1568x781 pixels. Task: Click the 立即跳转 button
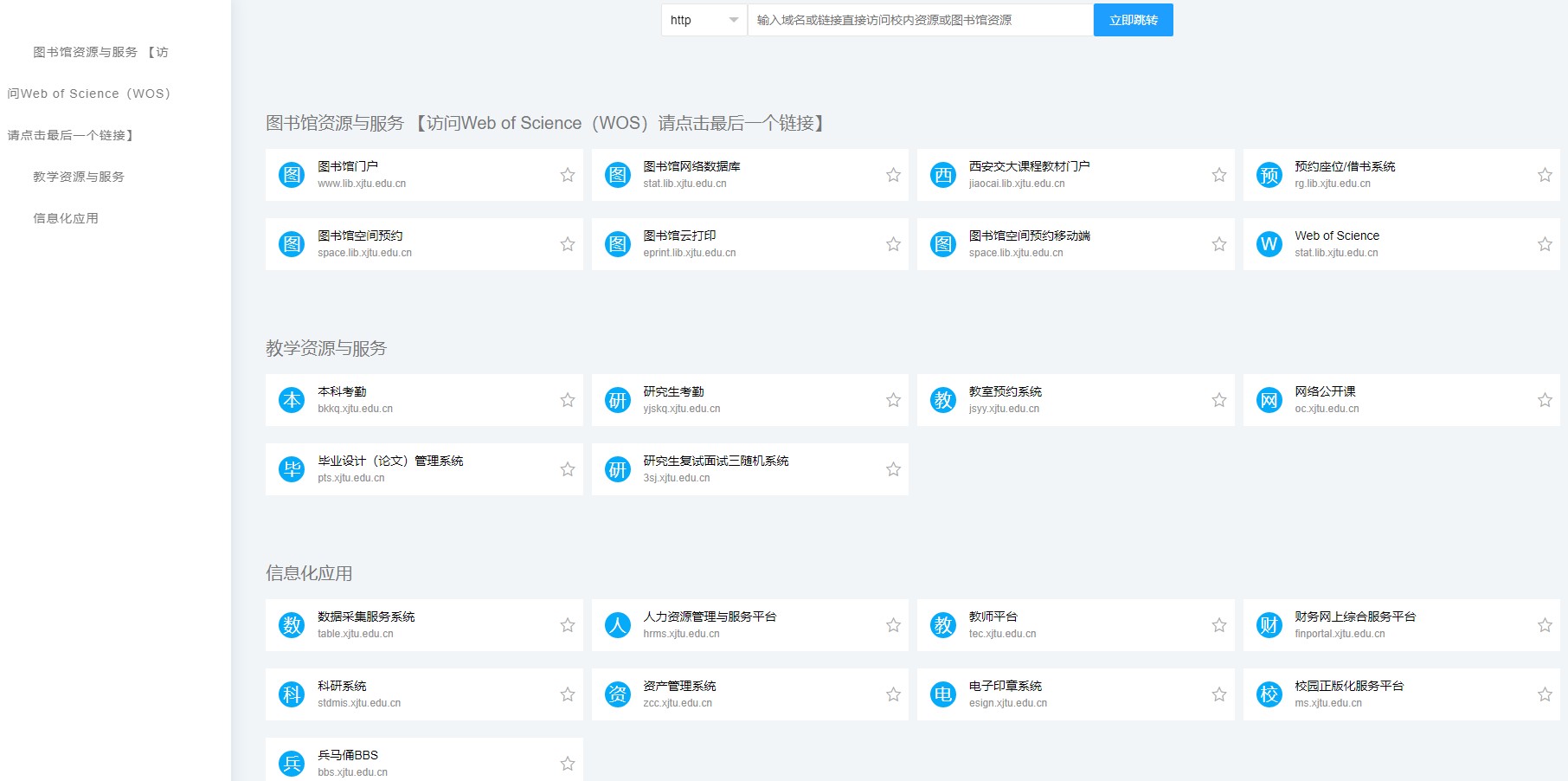[1134, 20]
